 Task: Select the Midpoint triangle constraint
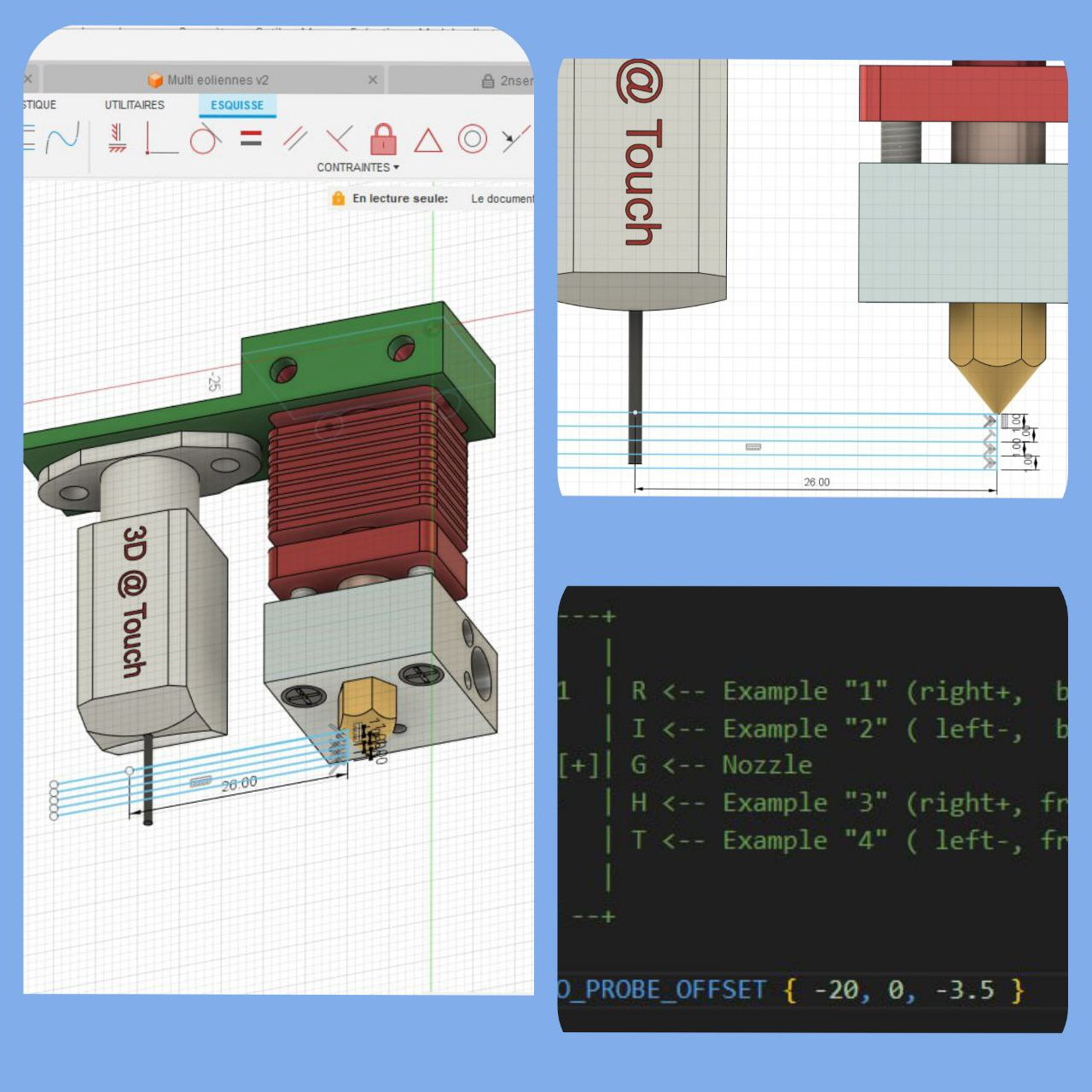pos(428,139)
